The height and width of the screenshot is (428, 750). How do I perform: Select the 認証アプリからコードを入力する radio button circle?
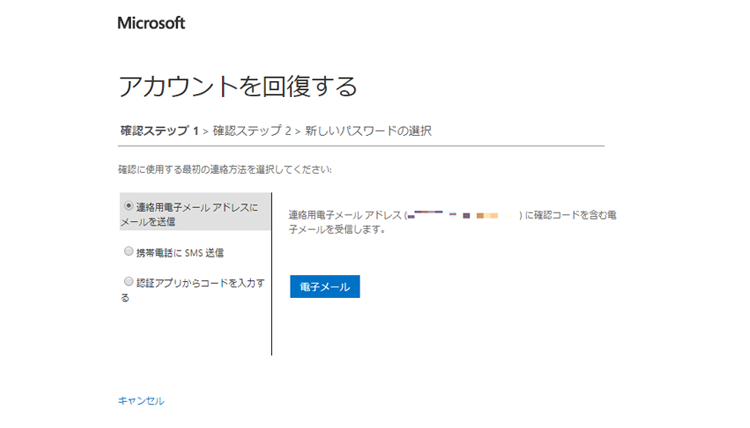pos(128,282)
